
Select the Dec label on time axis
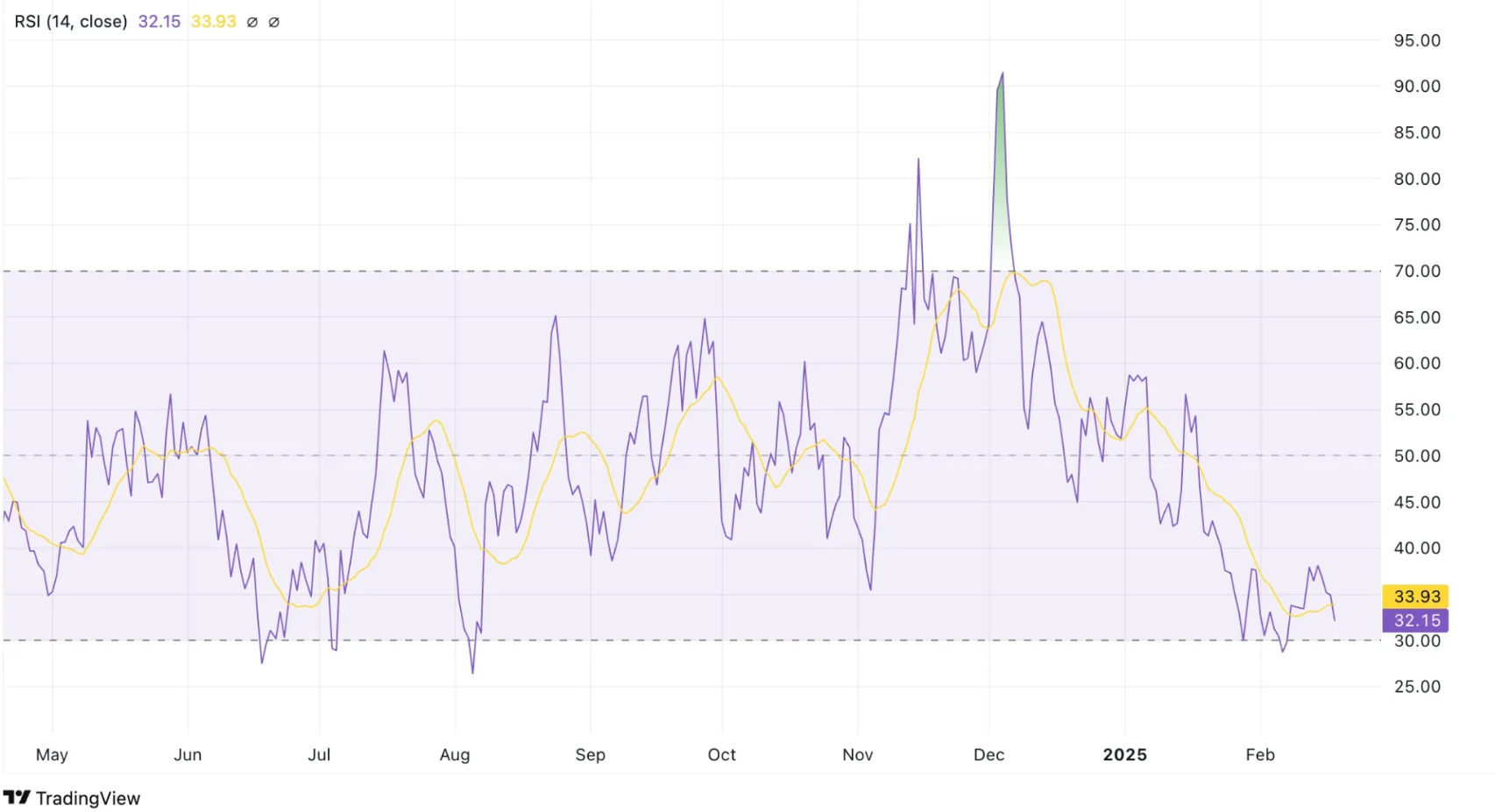(x=988, y=754)
